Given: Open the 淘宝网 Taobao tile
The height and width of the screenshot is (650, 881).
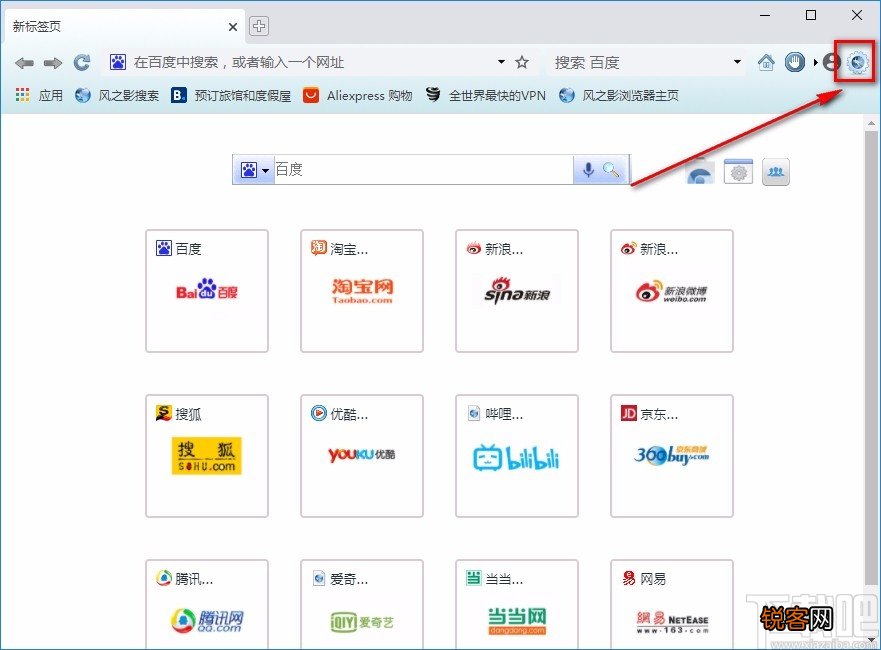Looking at the screenshot, I should 362,291.
